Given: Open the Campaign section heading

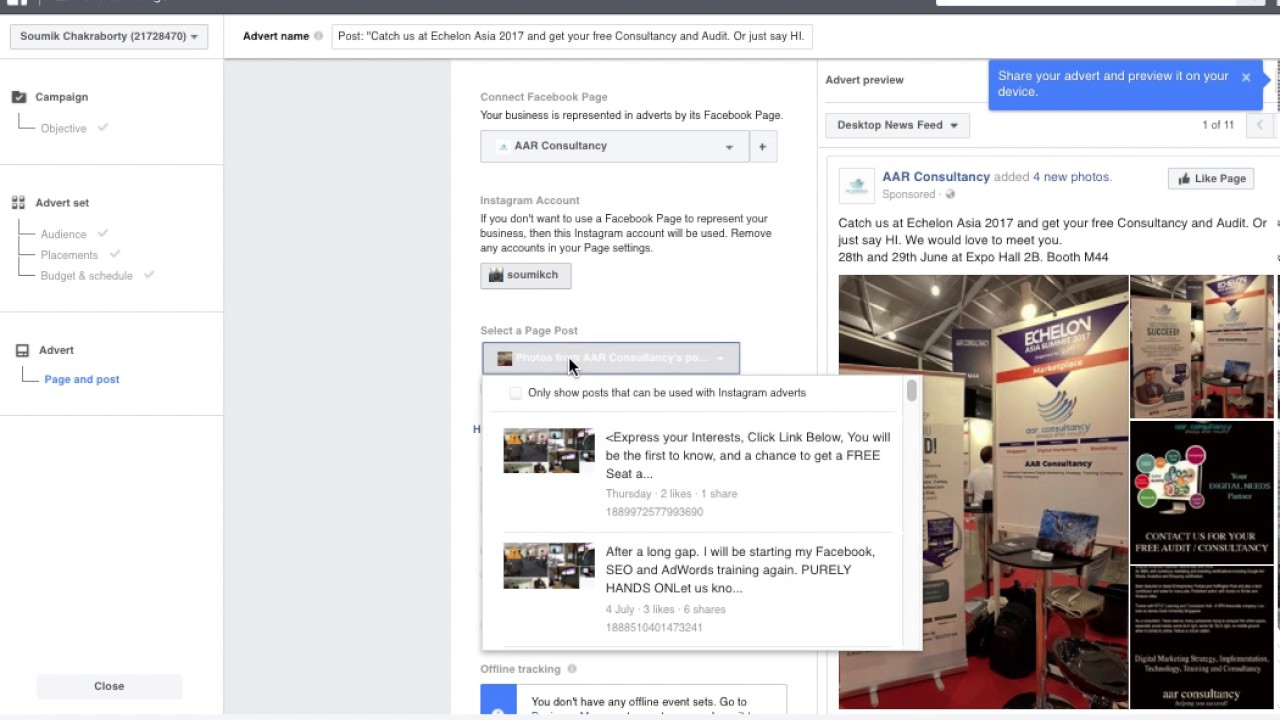Looking at the screenshot, I should pyautogui.click(x=62, y=97).
